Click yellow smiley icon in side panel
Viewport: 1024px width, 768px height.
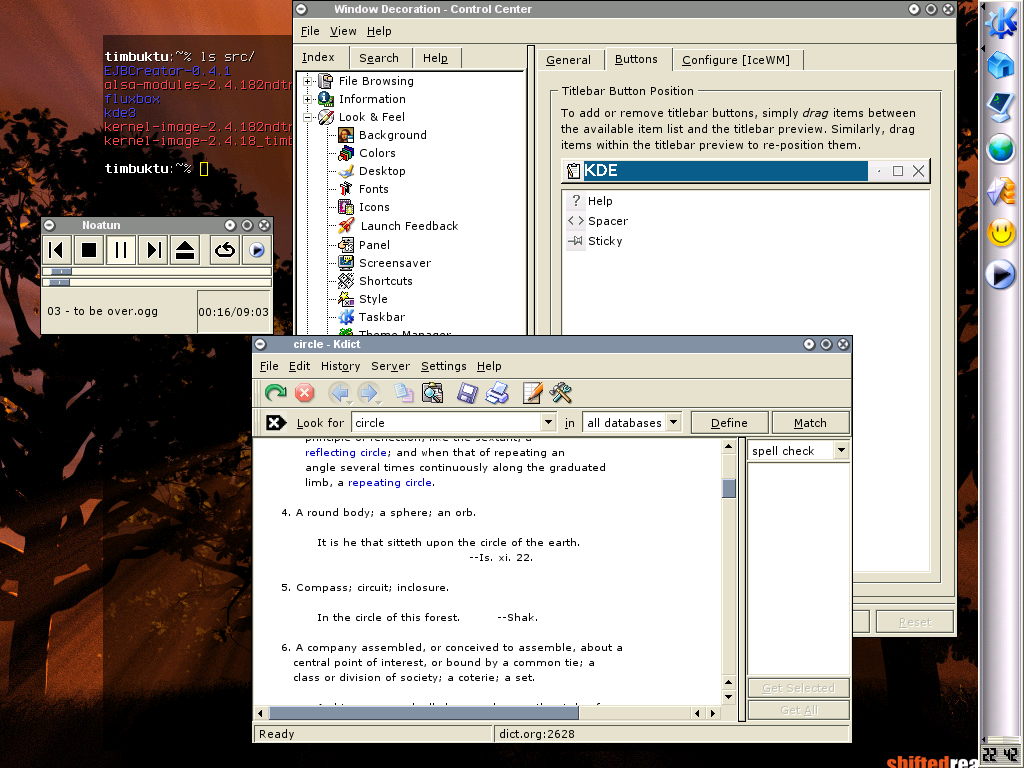[x=1000, y=232]
